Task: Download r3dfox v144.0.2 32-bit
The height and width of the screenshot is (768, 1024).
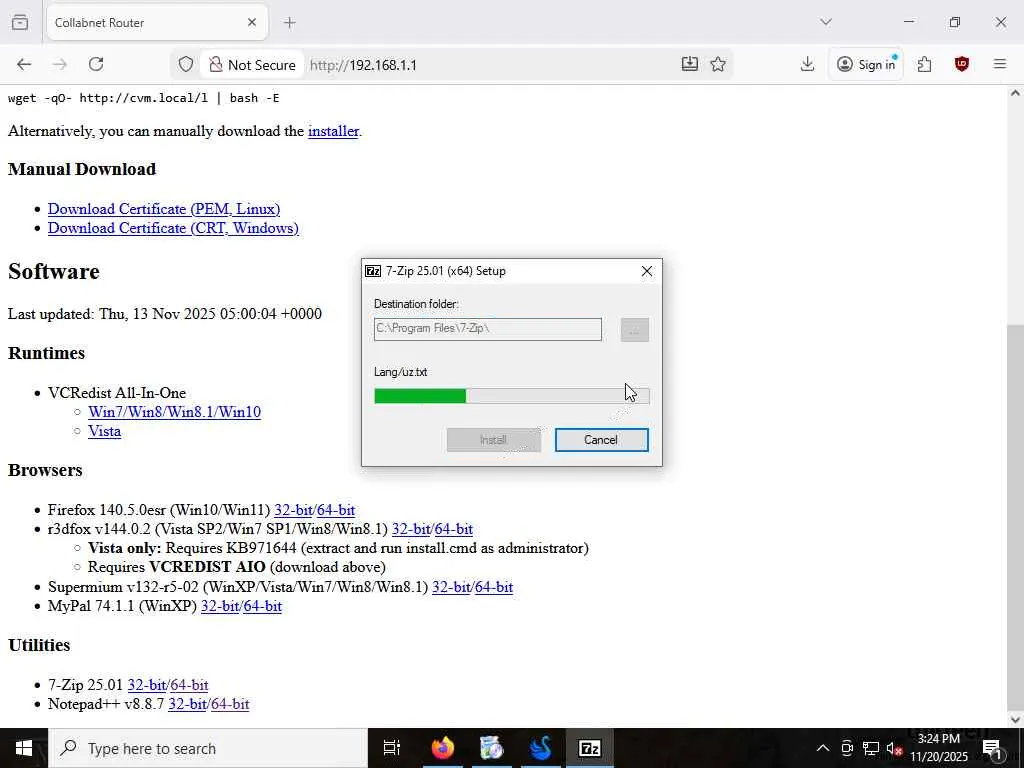Action: (x=411, y=529)
